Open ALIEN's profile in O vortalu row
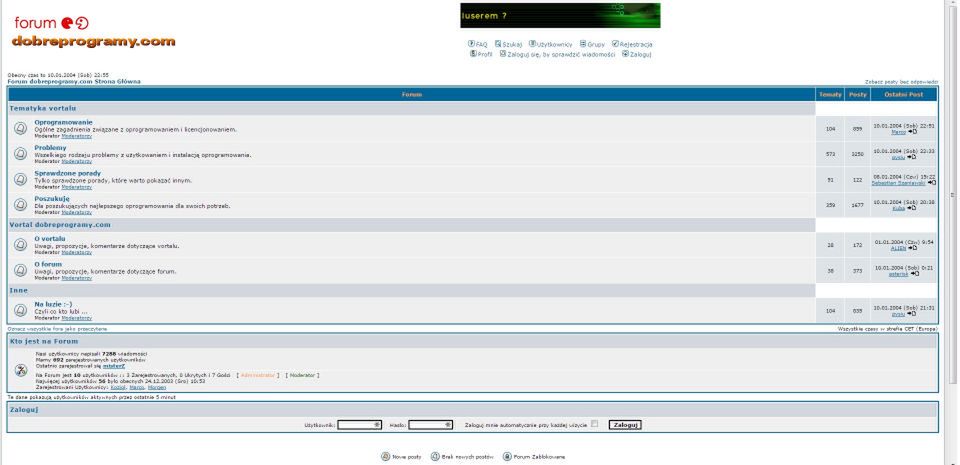Image resolution: width=960 pixels, height=465 pixels. (899, 248)
